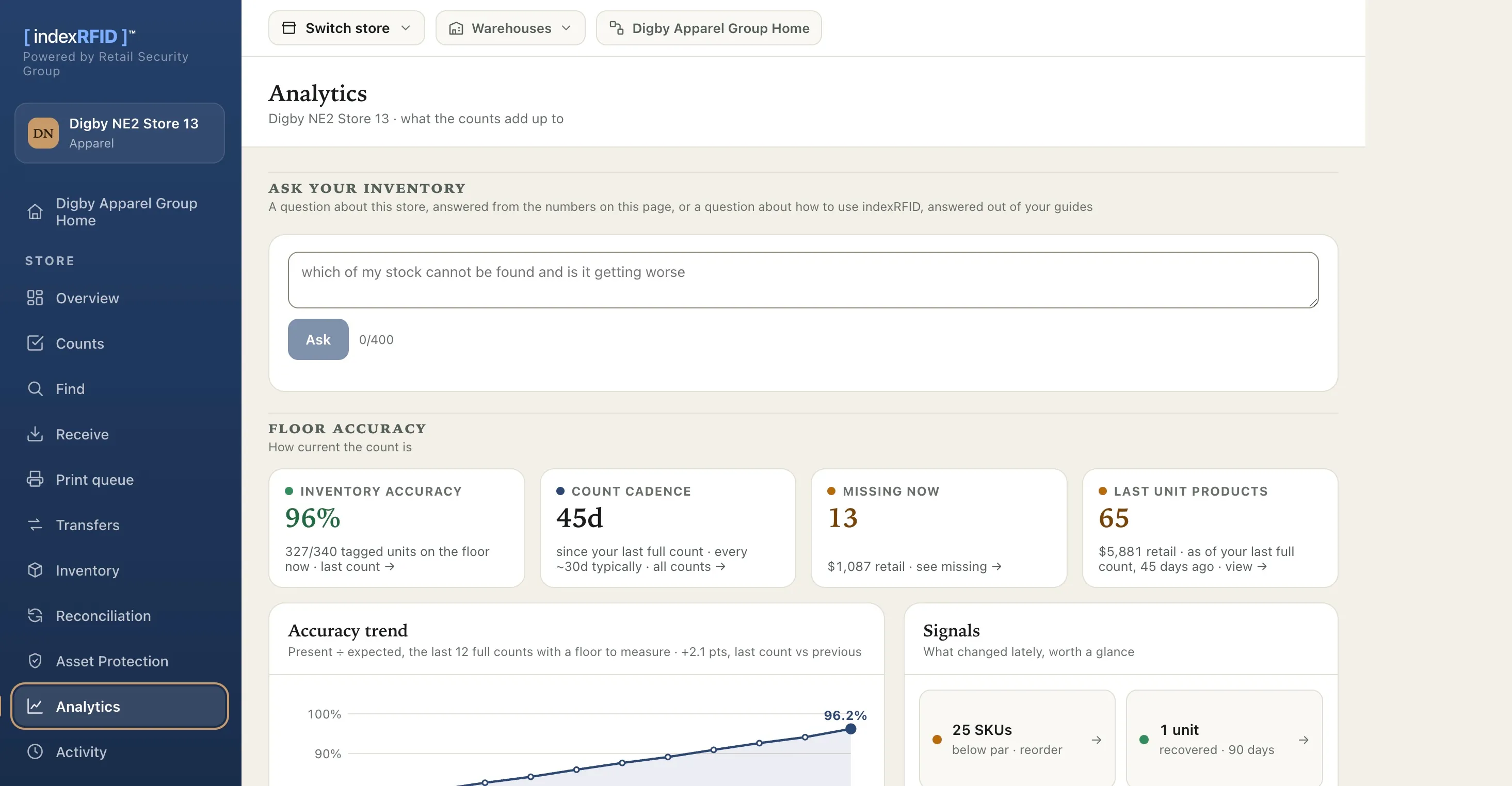
Task: Click the DN store avatar badge
Action: click(43, 133)
